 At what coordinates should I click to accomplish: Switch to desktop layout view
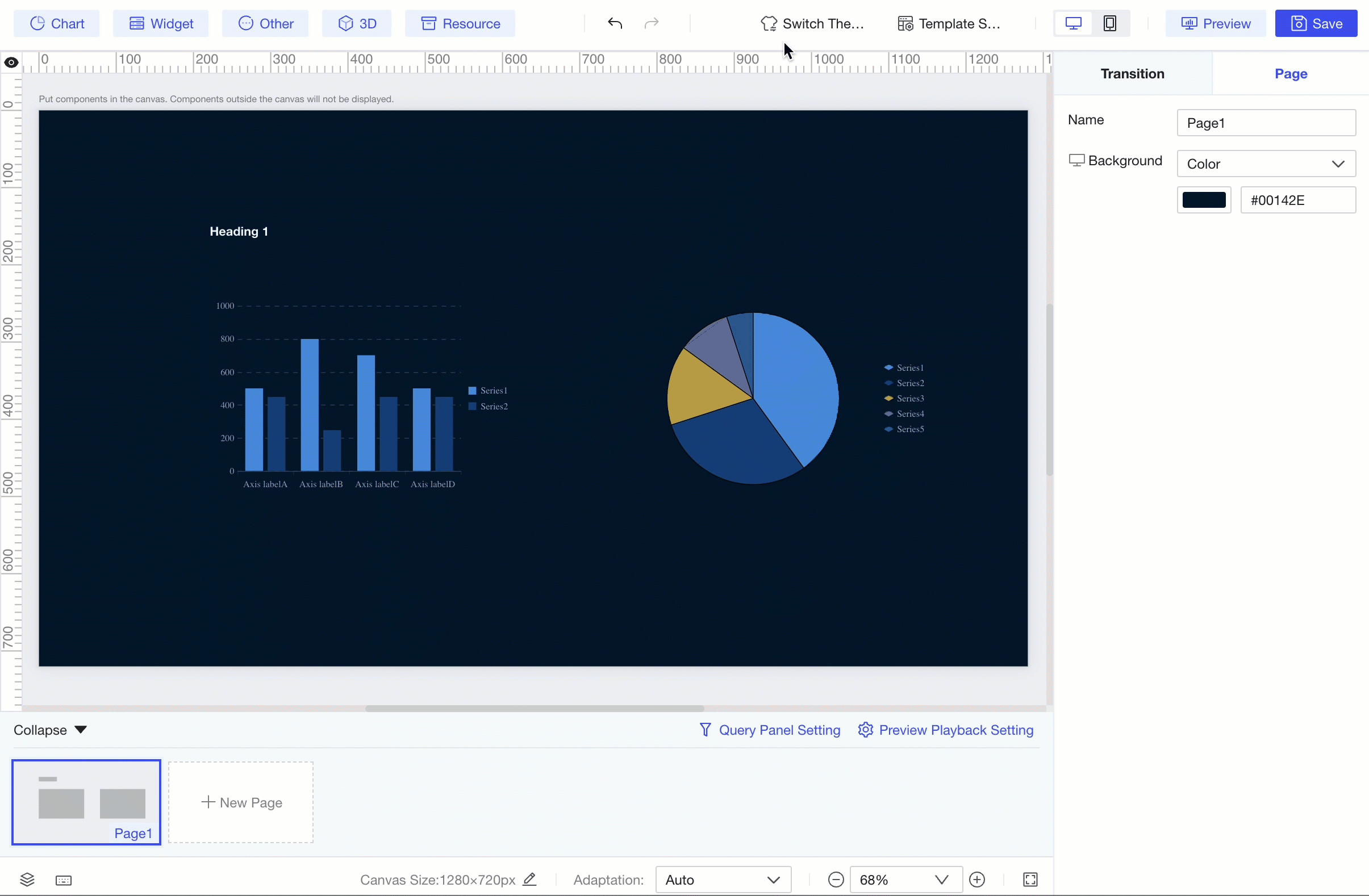(1074, 24)
